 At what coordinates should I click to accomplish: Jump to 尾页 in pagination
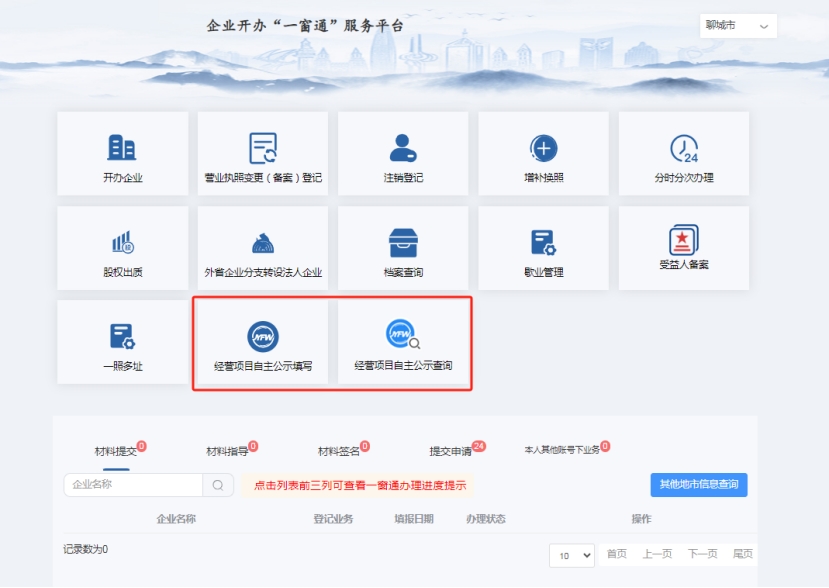[742, 554]
